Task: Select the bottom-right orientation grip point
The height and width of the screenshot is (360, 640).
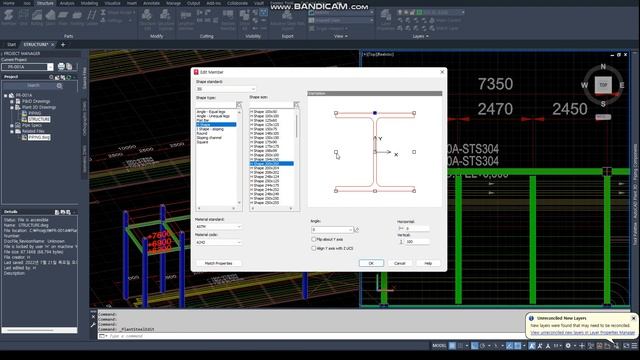Action: 414,191
